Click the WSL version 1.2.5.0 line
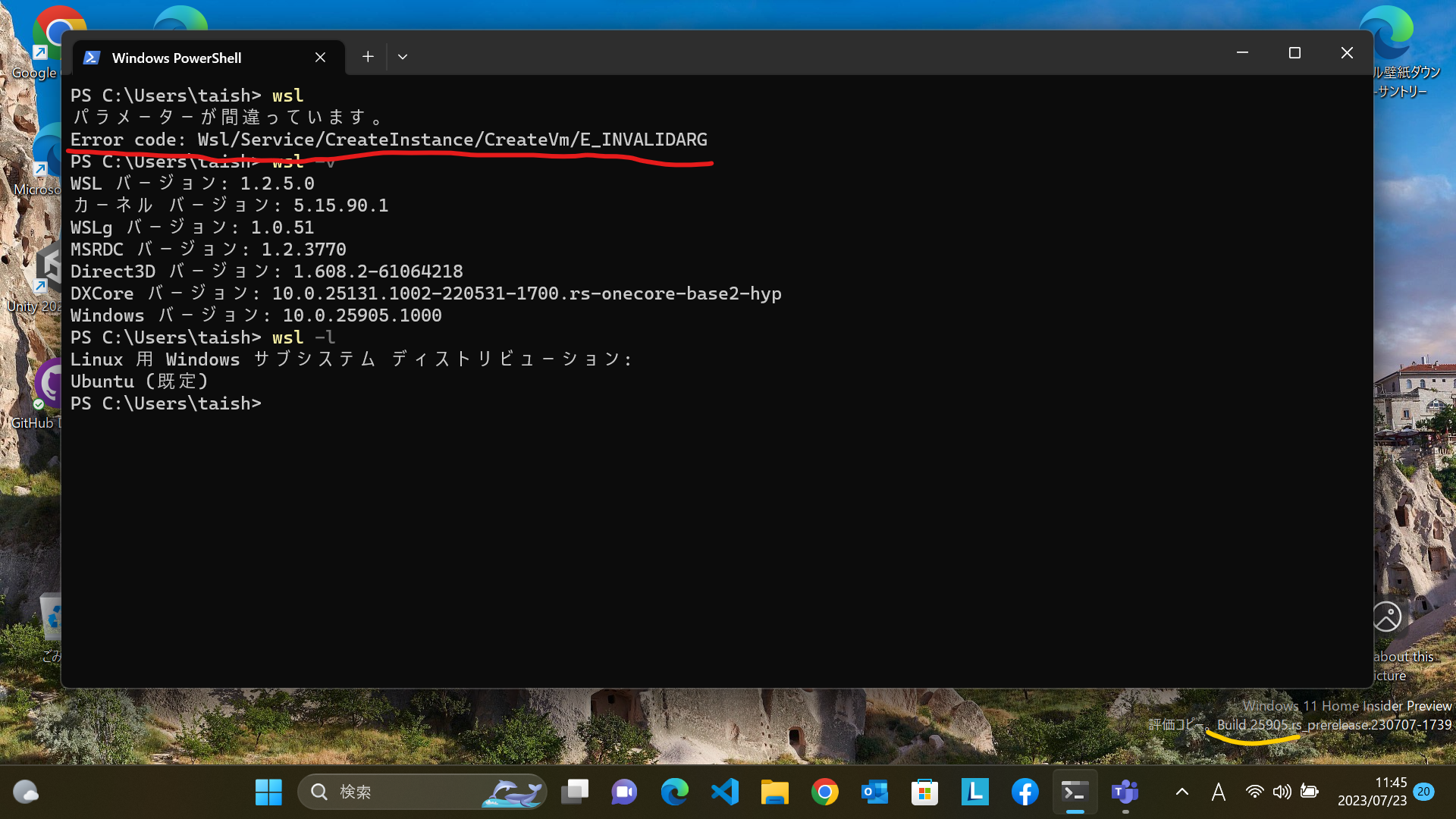Screen dimensions: 1456x819 193,184
